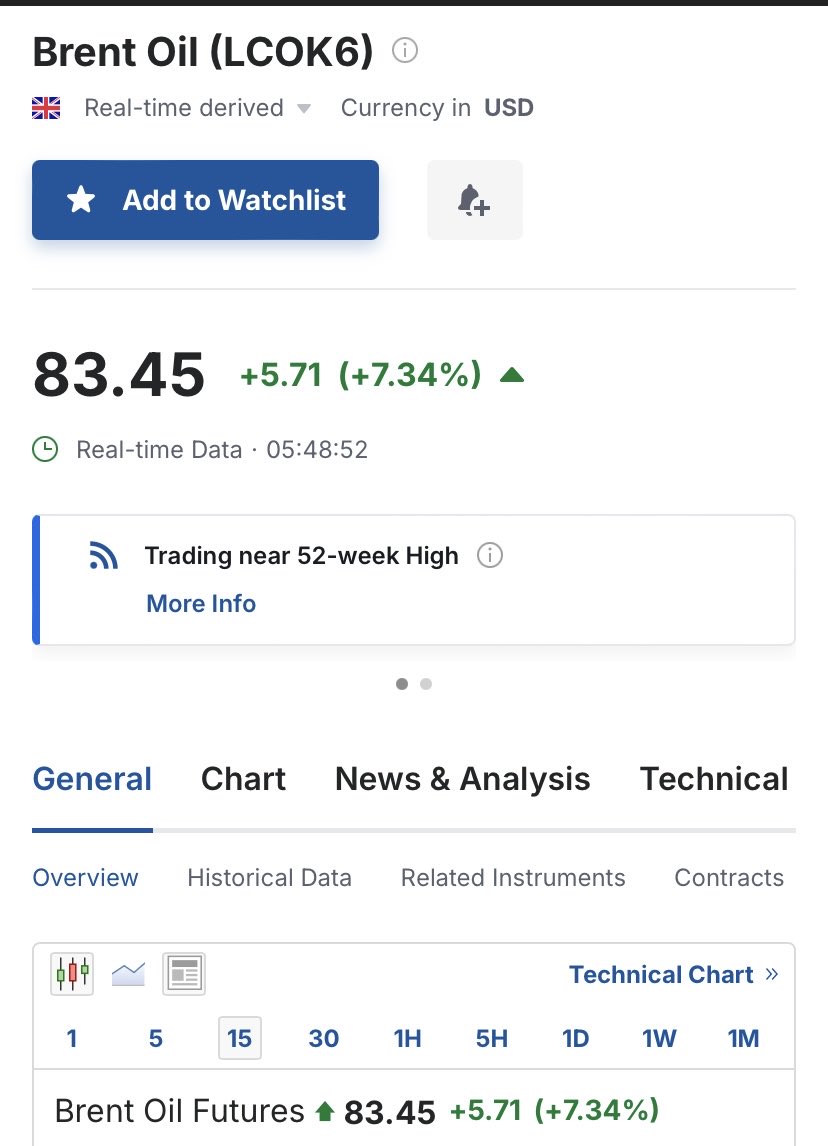Set chart interval to 5H
Screen dimensions: 828x1146
click(492, 1039)
